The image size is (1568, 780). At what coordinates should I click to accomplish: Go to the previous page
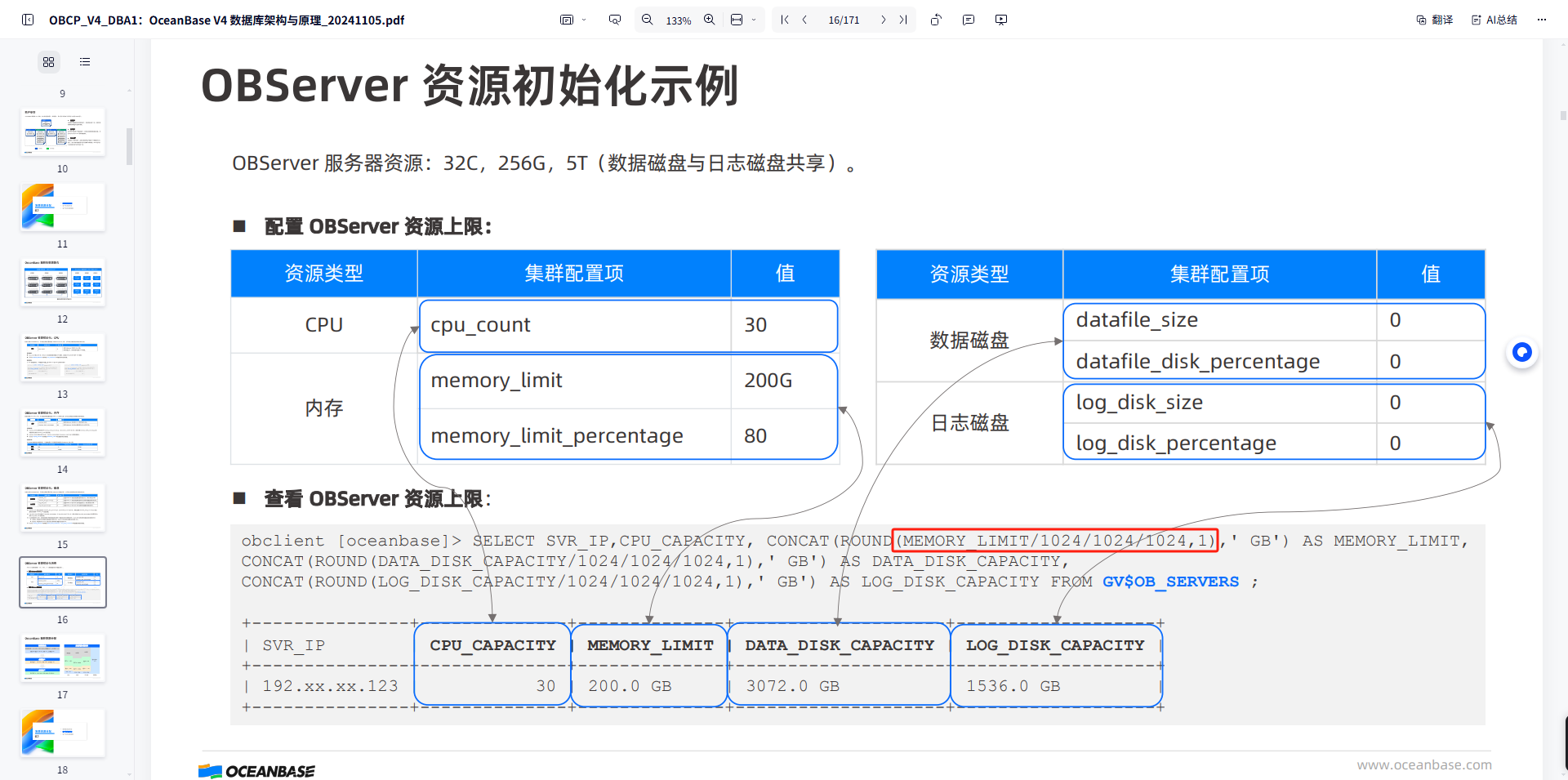point(804,20)
